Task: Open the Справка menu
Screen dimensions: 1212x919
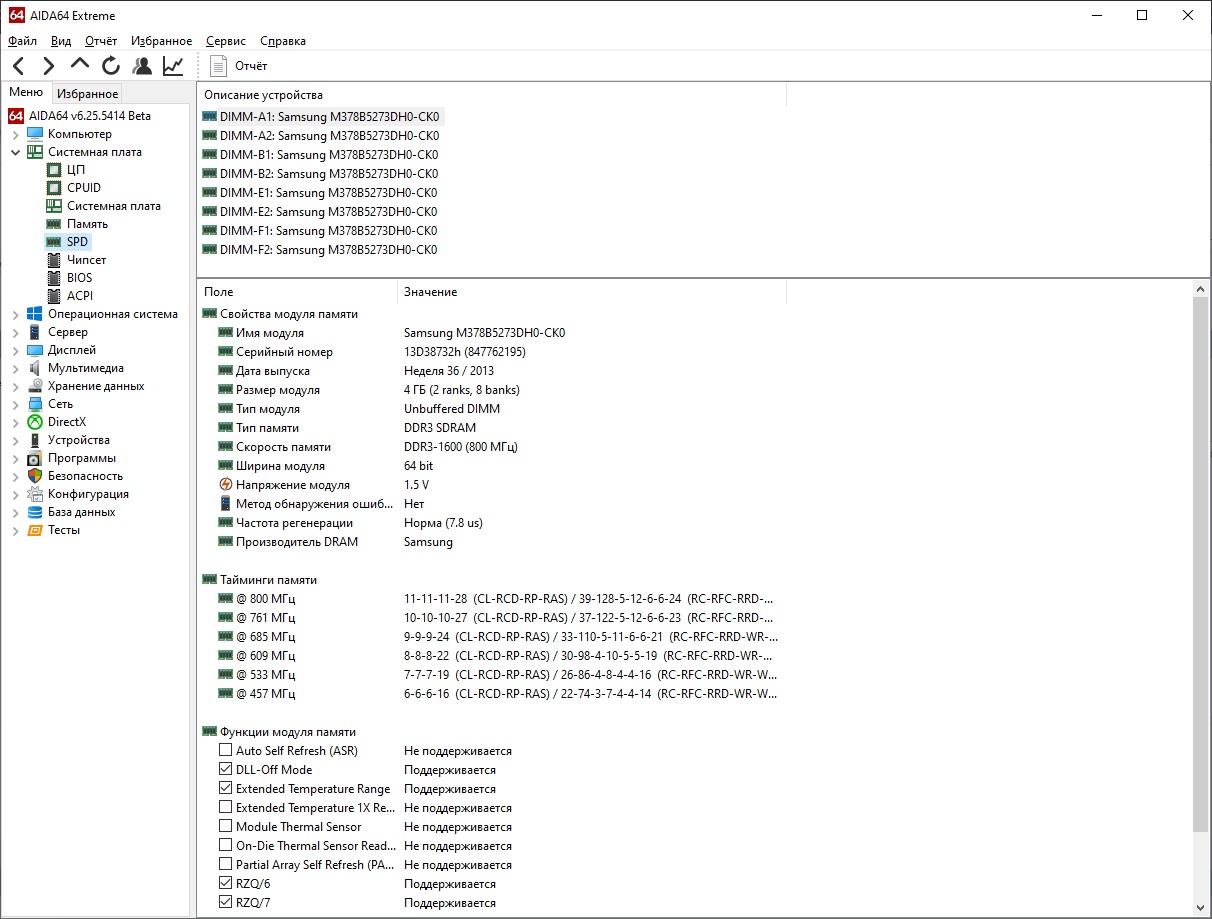Action: click(x=283, y=41)
